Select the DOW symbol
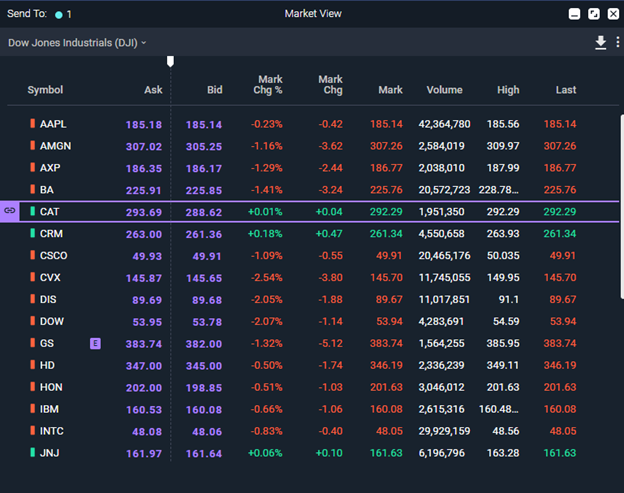This screenshot has height=493, width=624. click(52, 321)
